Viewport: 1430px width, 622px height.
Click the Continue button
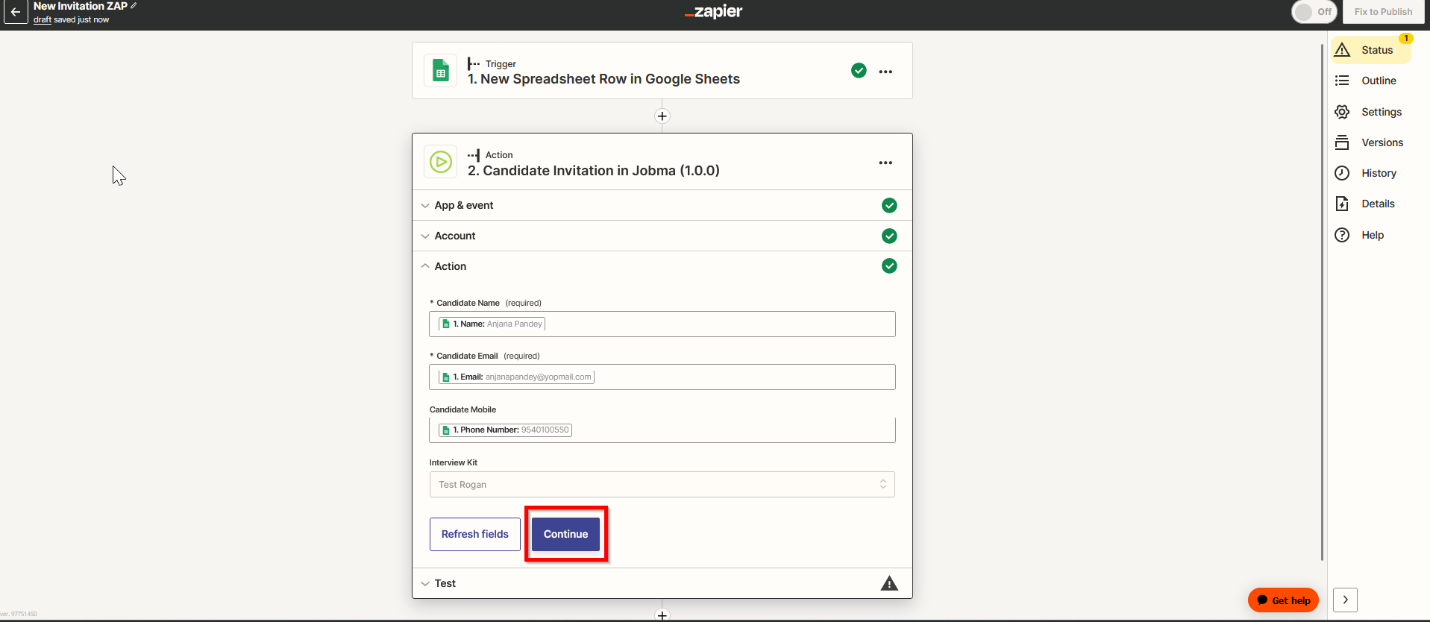pyautogui.click(x=566, y=534)
